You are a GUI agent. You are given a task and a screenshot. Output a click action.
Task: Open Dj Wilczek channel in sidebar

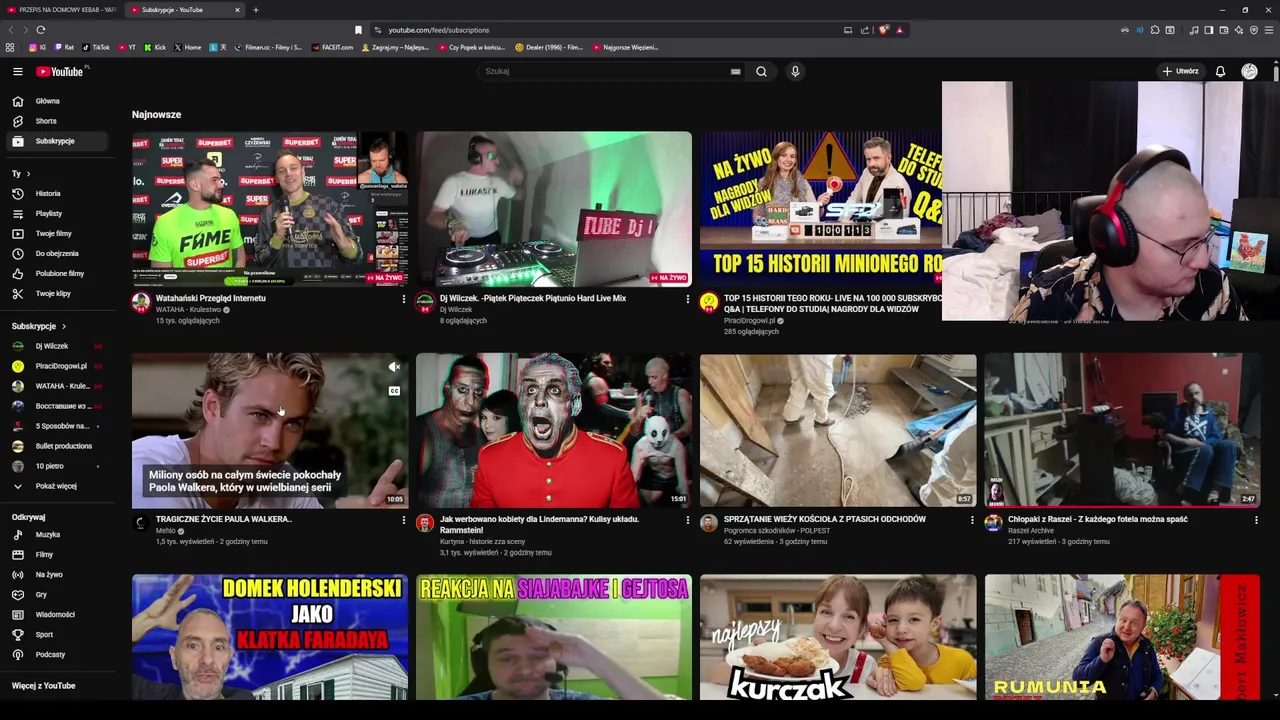59,346
